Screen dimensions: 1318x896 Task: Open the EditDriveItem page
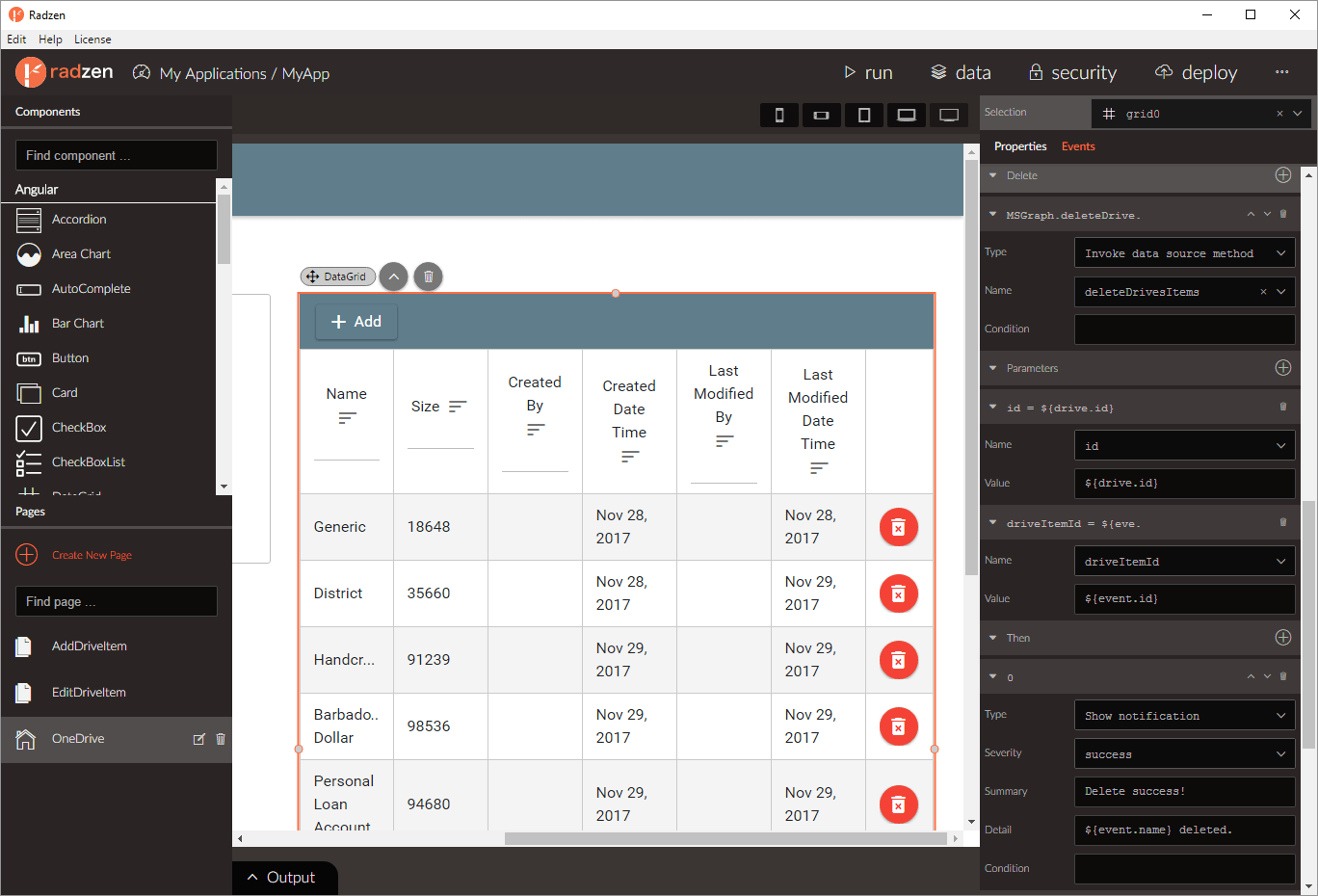89,693
